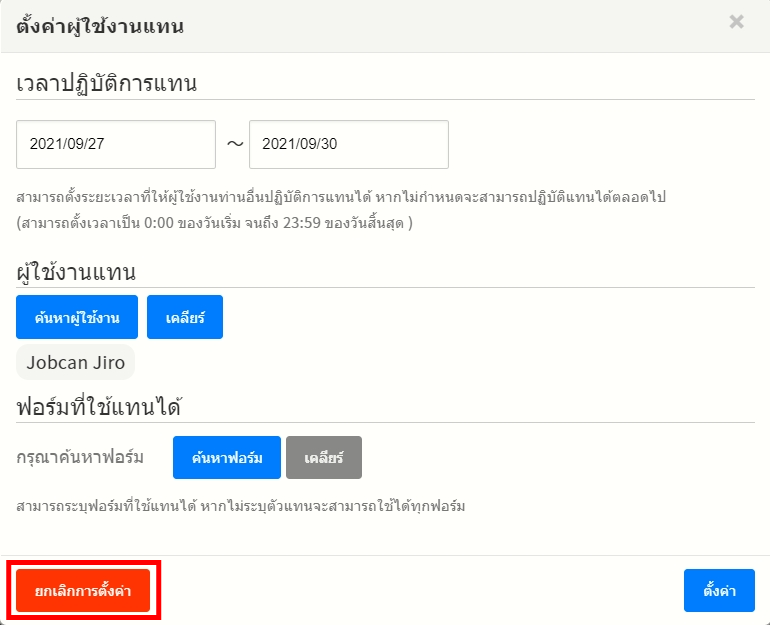
Task: Click the ฟอร์มที่ใช้แทนได้ section heading
Action: pyautogui.click(x=98, y=407)
